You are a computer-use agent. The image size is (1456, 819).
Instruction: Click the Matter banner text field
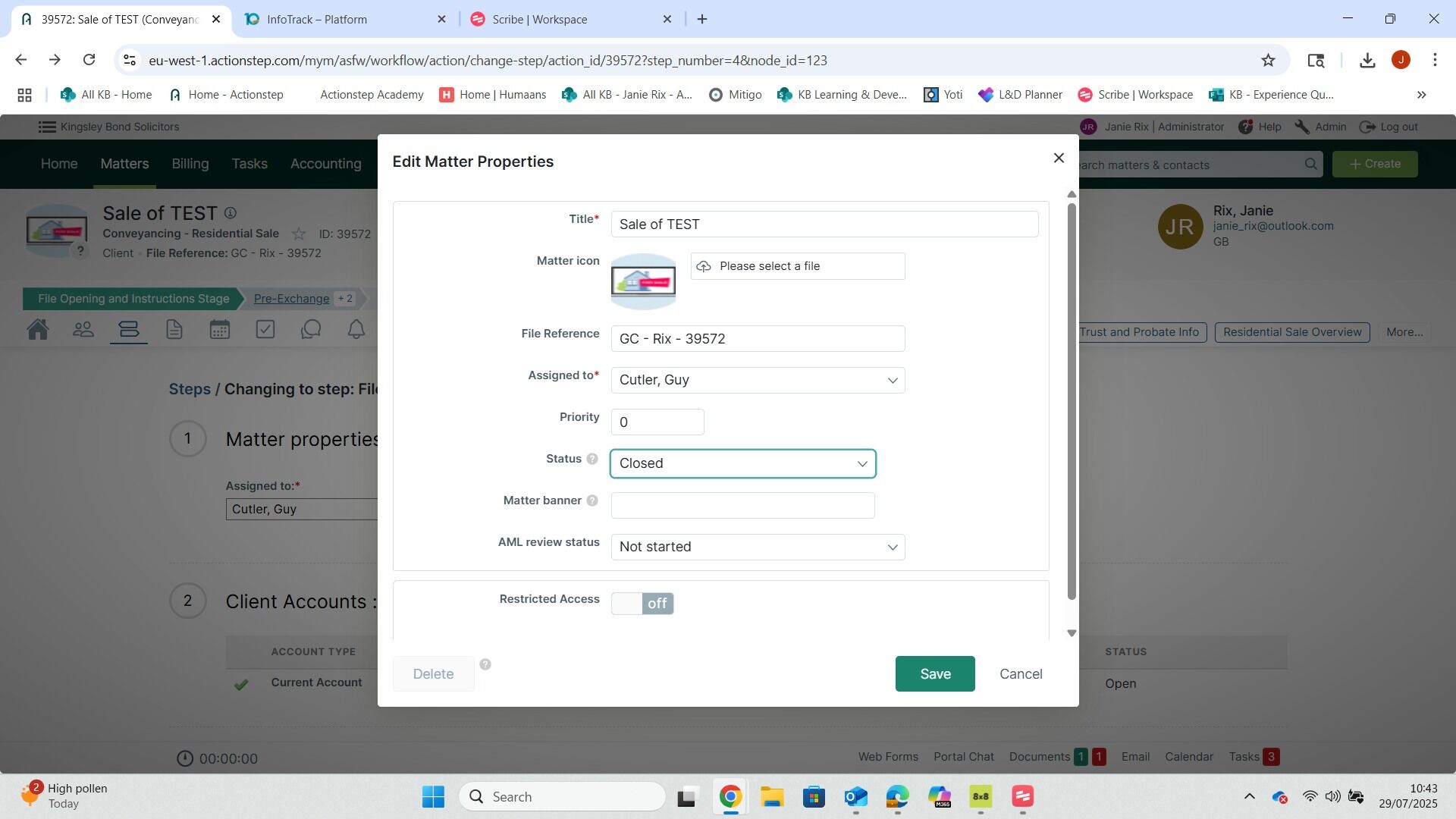(742, 505)
